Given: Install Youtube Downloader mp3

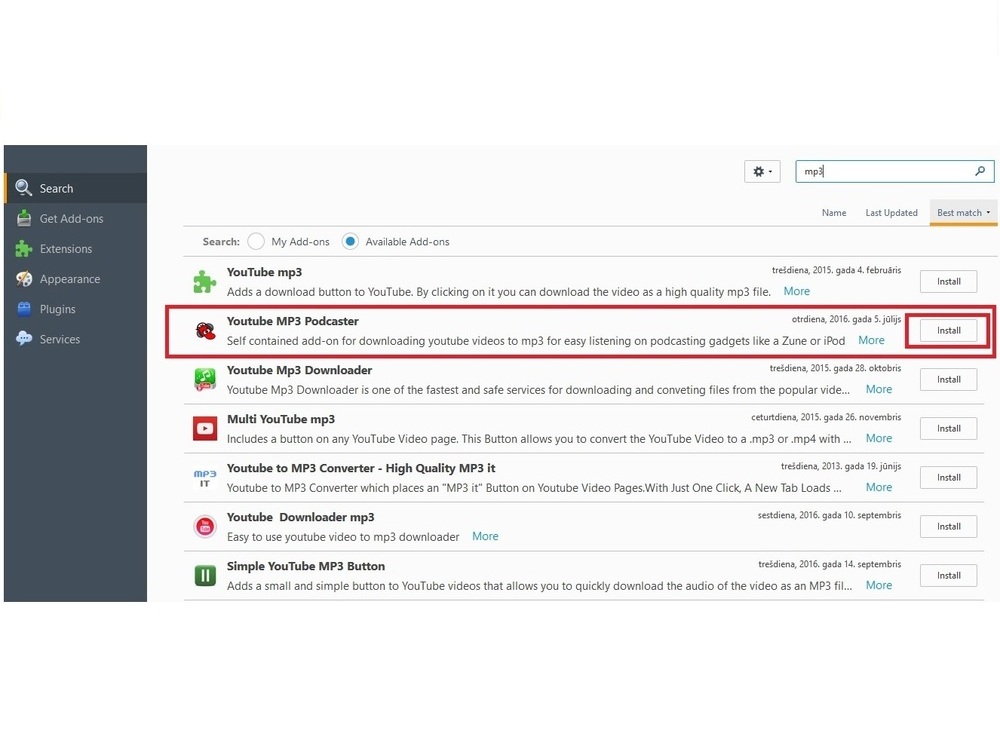Looking at the screenshot, I should pyautogui.click(x=948, y=527).
